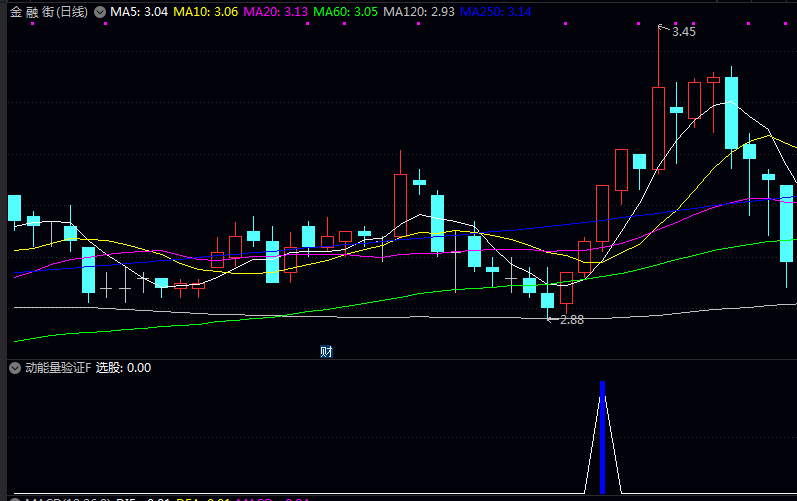
Task: Expand the MACD panel dropdown at bottom
Action: click(x=14, y=498)
